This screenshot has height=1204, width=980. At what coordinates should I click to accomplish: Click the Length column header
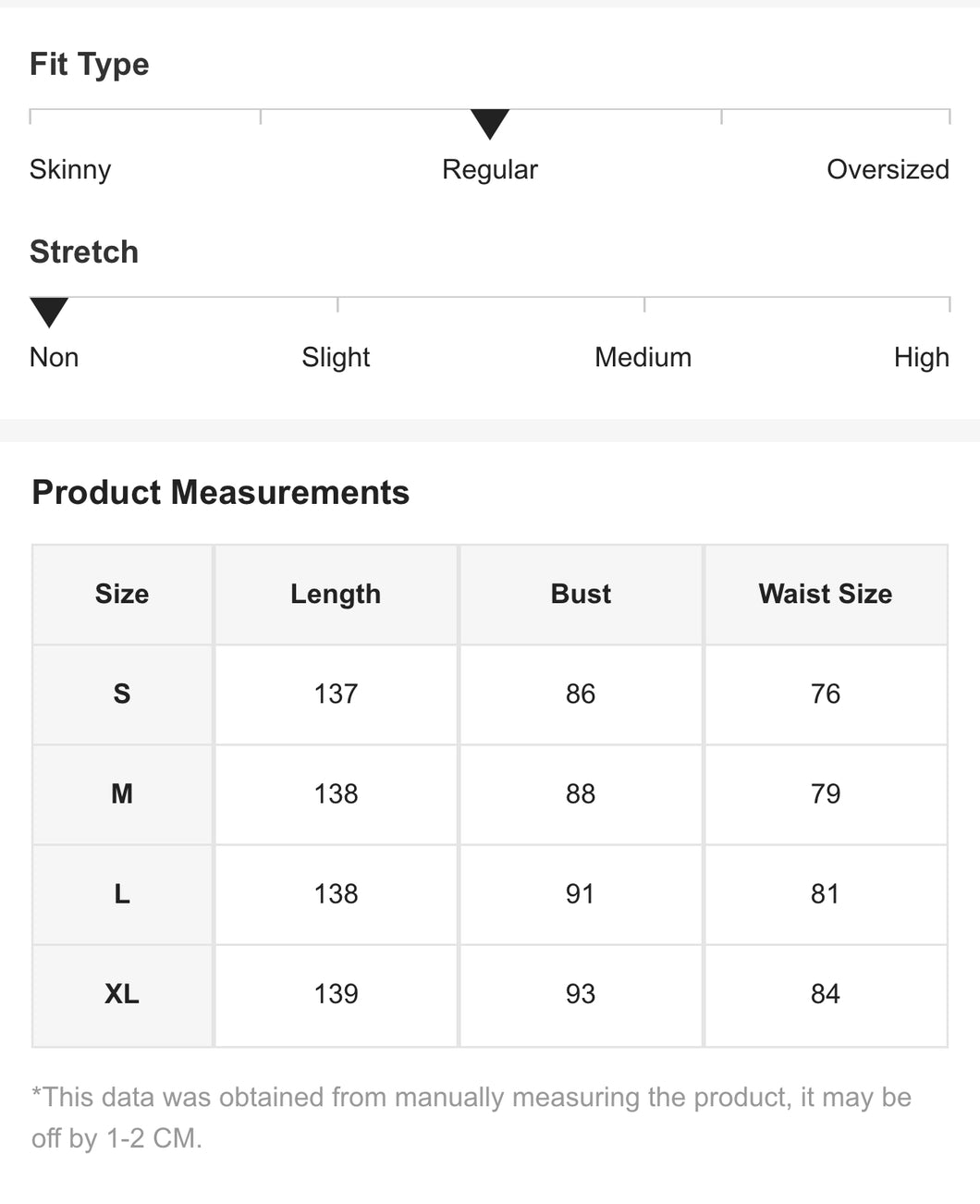[336, 594]
